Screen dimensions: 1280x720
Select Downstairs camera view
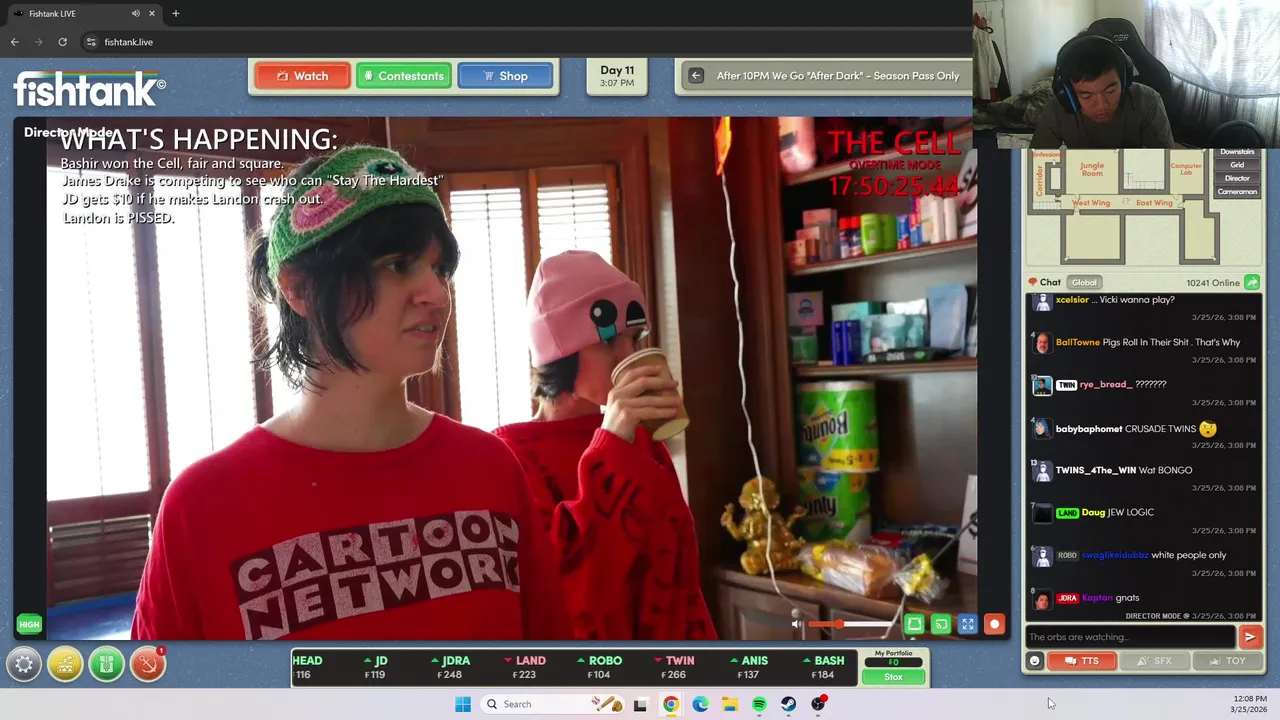click(x=1237, y=152)
